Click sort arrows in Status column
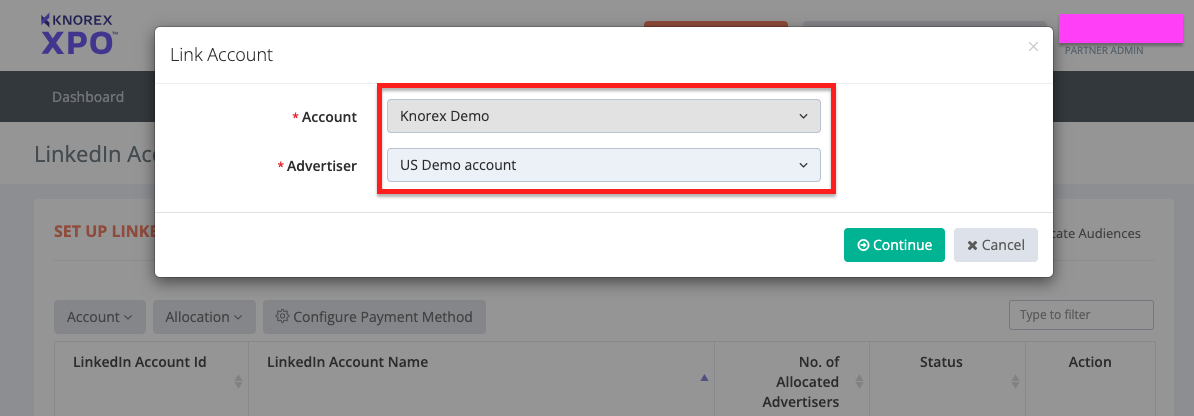This screenshot has width=1194, height=416. 1015,381
